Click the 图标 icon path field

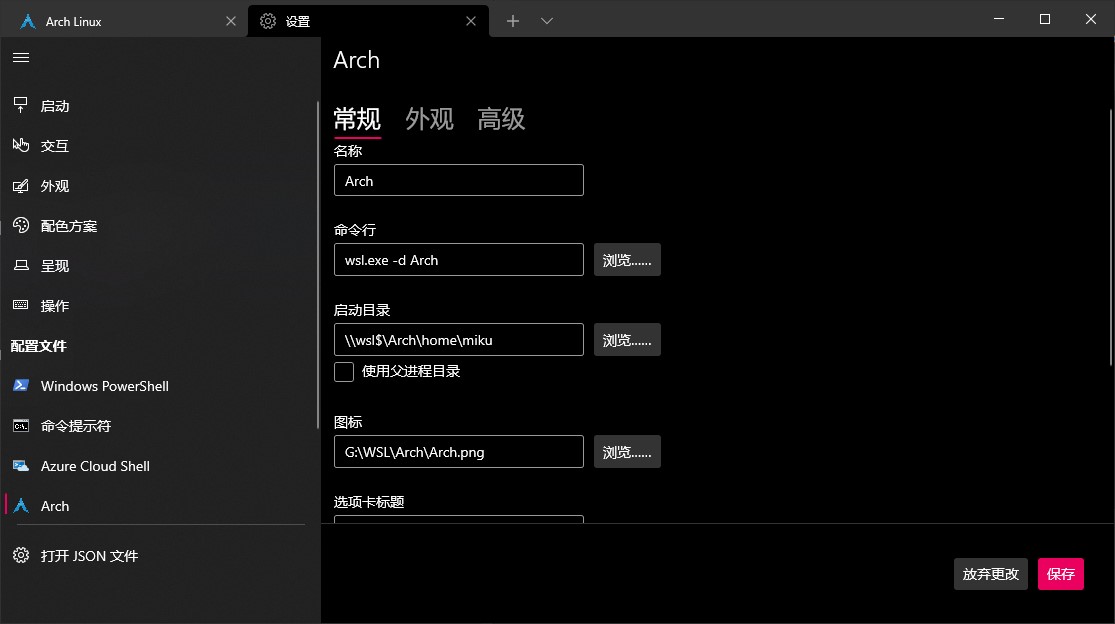pos(459,452)
